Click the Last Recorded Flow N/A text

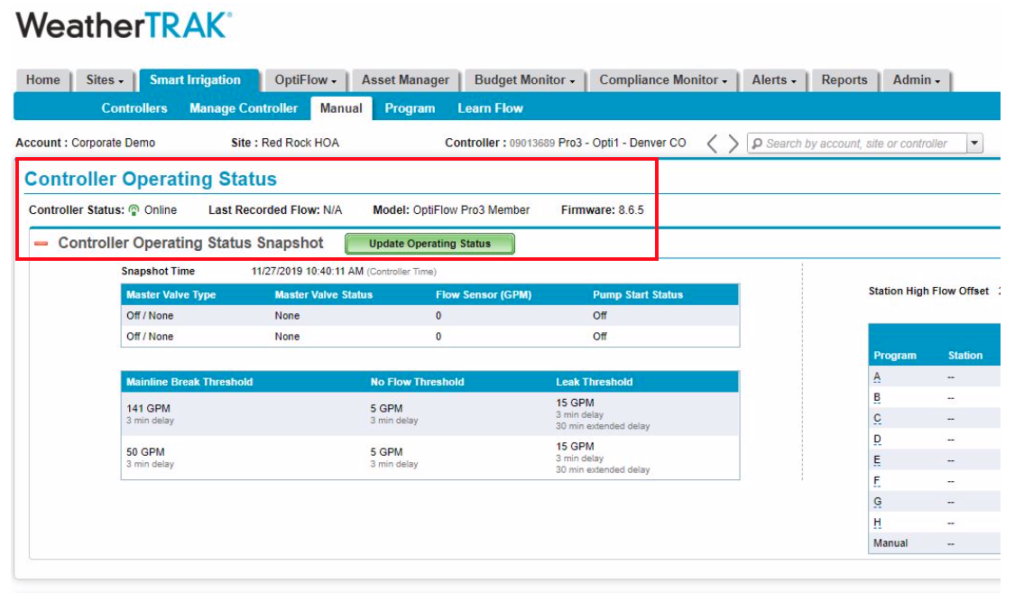coord(275,210)
